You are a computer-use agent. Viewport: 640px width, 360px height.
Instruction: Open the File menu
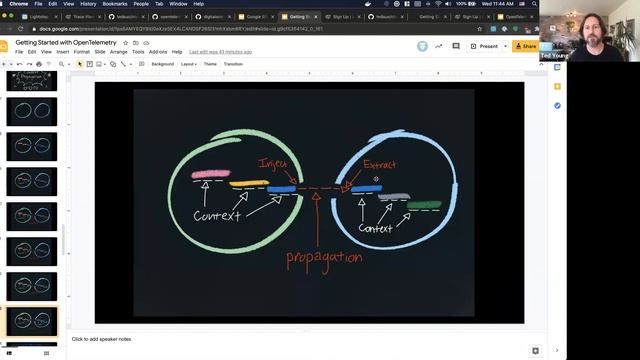click(x=19, y=52)
